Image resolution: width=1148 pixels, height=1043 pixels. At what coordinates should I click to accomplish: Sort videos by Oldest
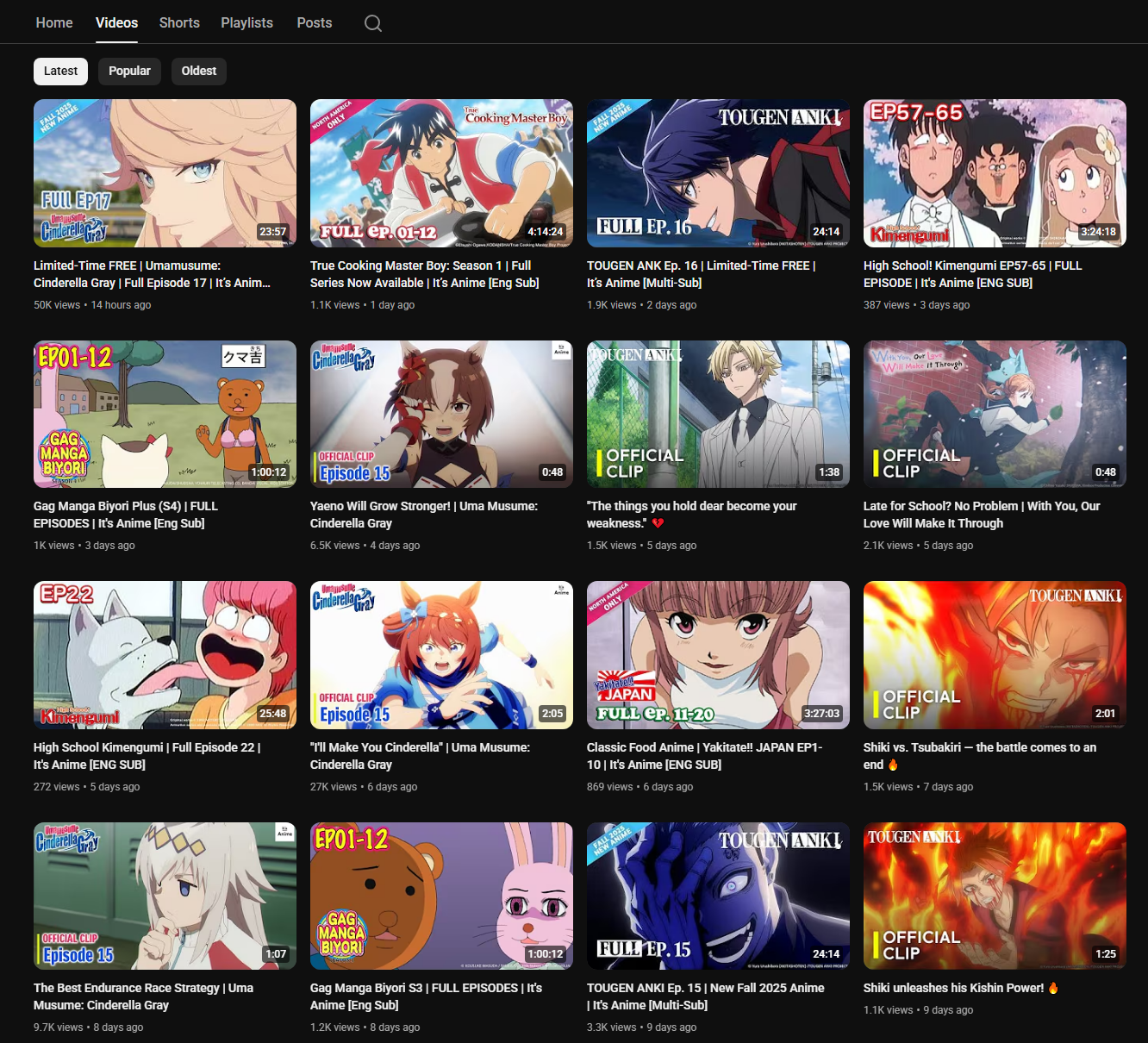pos(199,71)
